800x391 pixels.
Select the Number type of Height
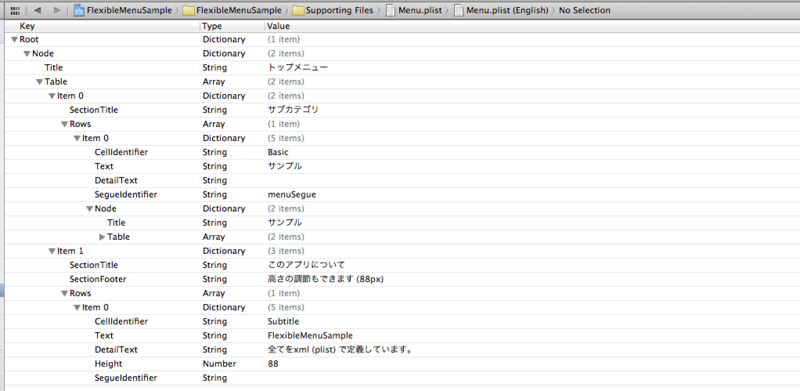click(x=219, y=364)
